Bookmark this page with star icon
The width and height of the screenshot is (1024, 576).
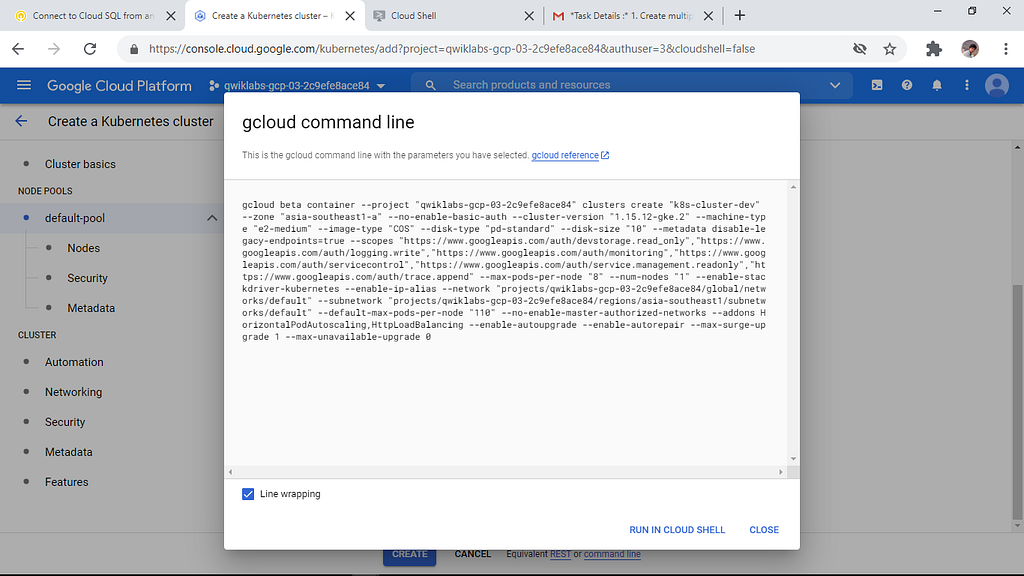click(x=889, y=49)
